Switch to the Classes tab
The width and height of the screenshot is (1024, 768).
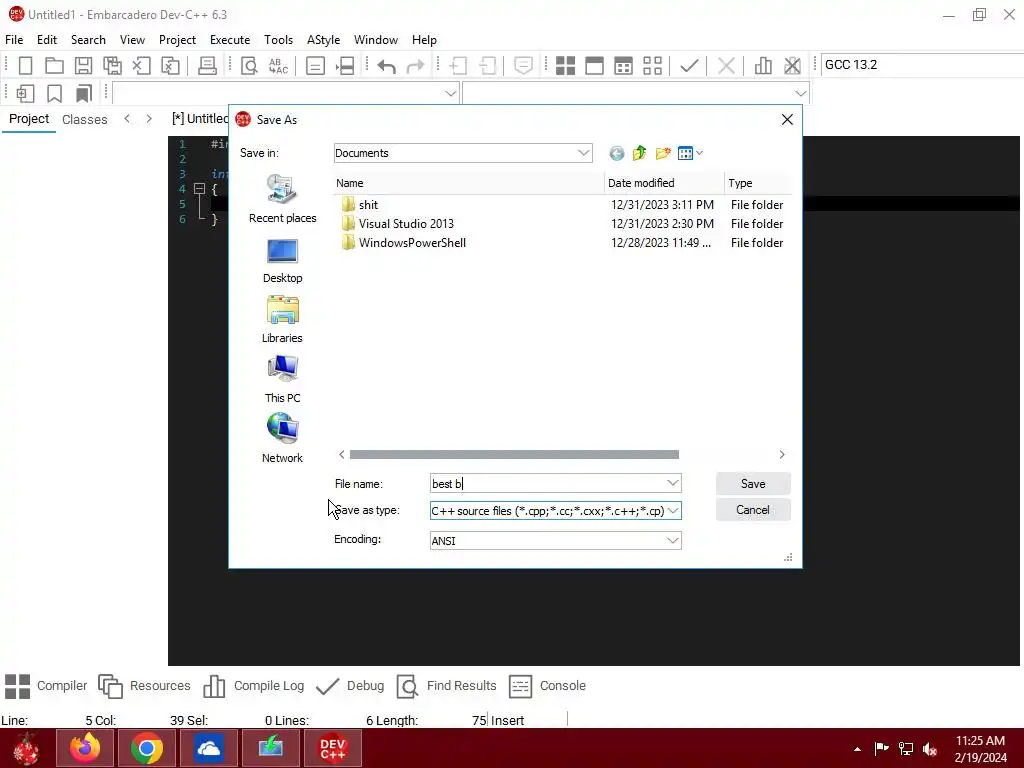(85, 120)
